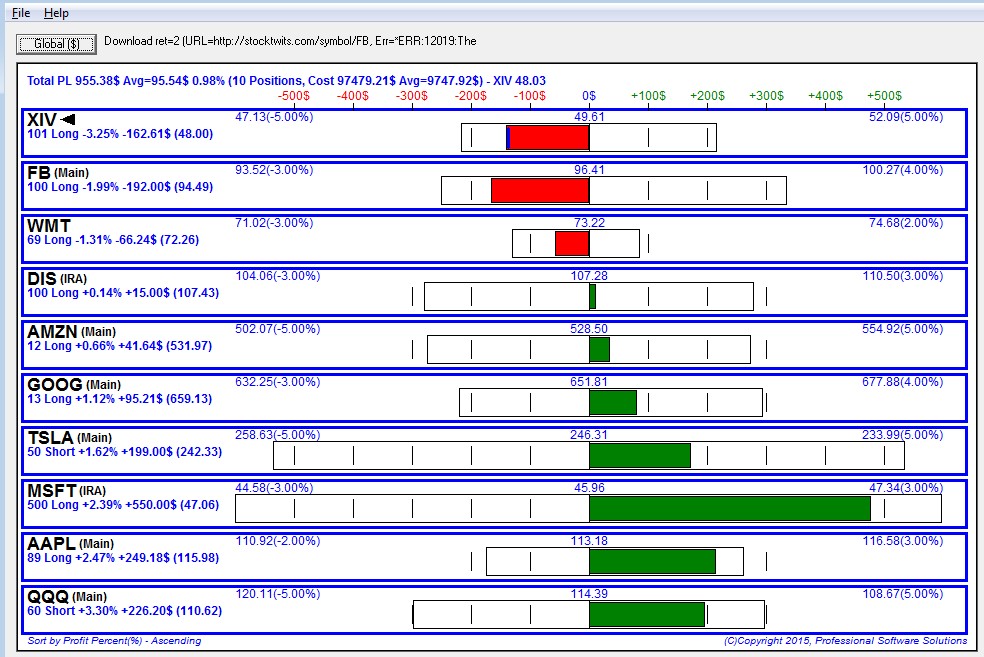984x657 pixels.
Task: Click the (IRA) account tag beside MSFT
Action: (x=92, y=491)
